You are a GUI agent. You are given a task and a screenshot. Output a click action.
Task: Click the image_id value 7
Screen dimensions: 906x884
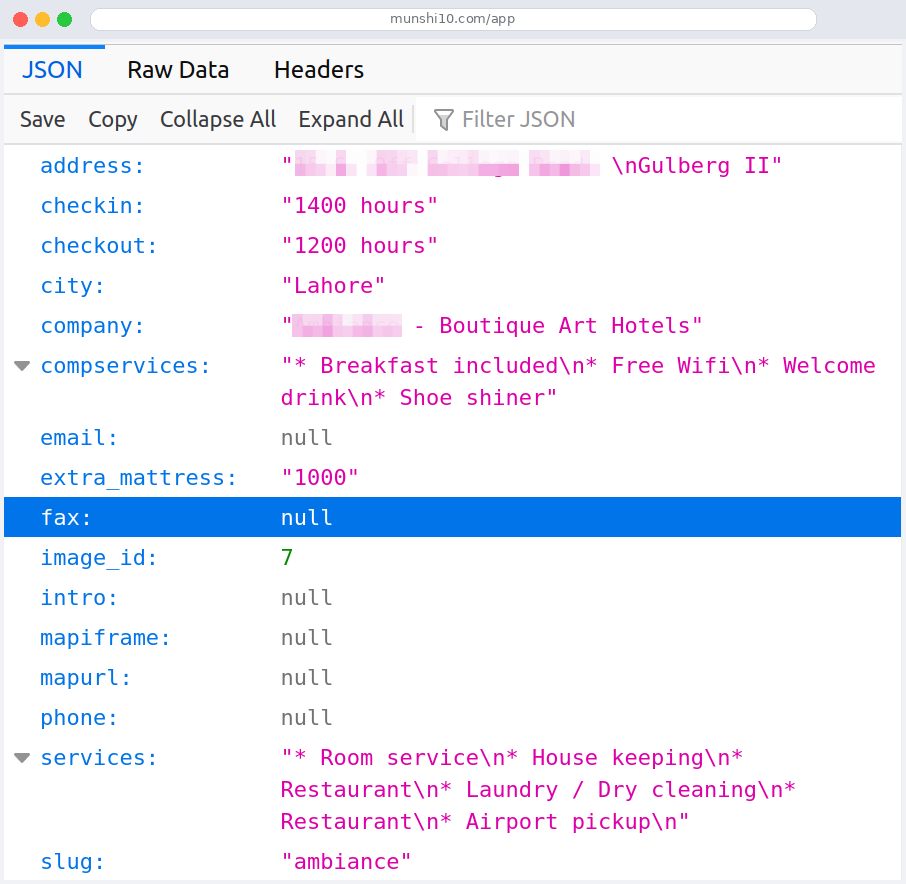pyautogui.click(x=287, y=558)
